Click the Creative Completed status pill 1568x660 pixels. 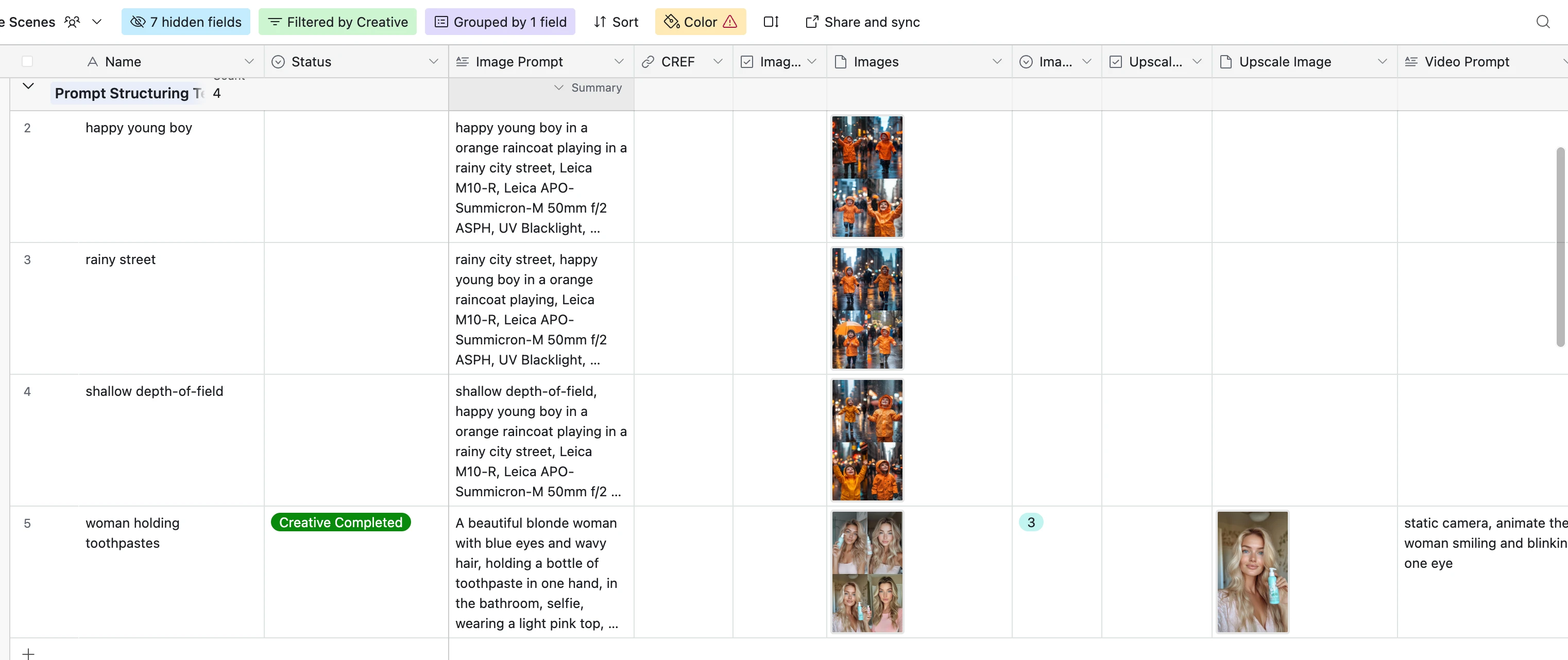(340, 522)
